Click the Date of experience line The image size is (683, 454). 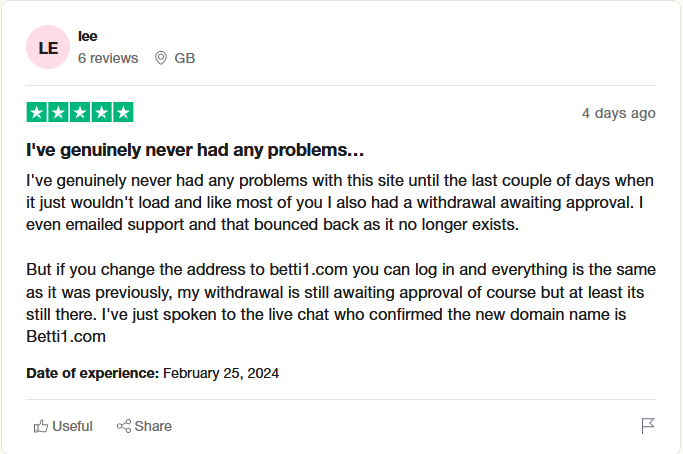pyautogui.click(x=153, y=373)
